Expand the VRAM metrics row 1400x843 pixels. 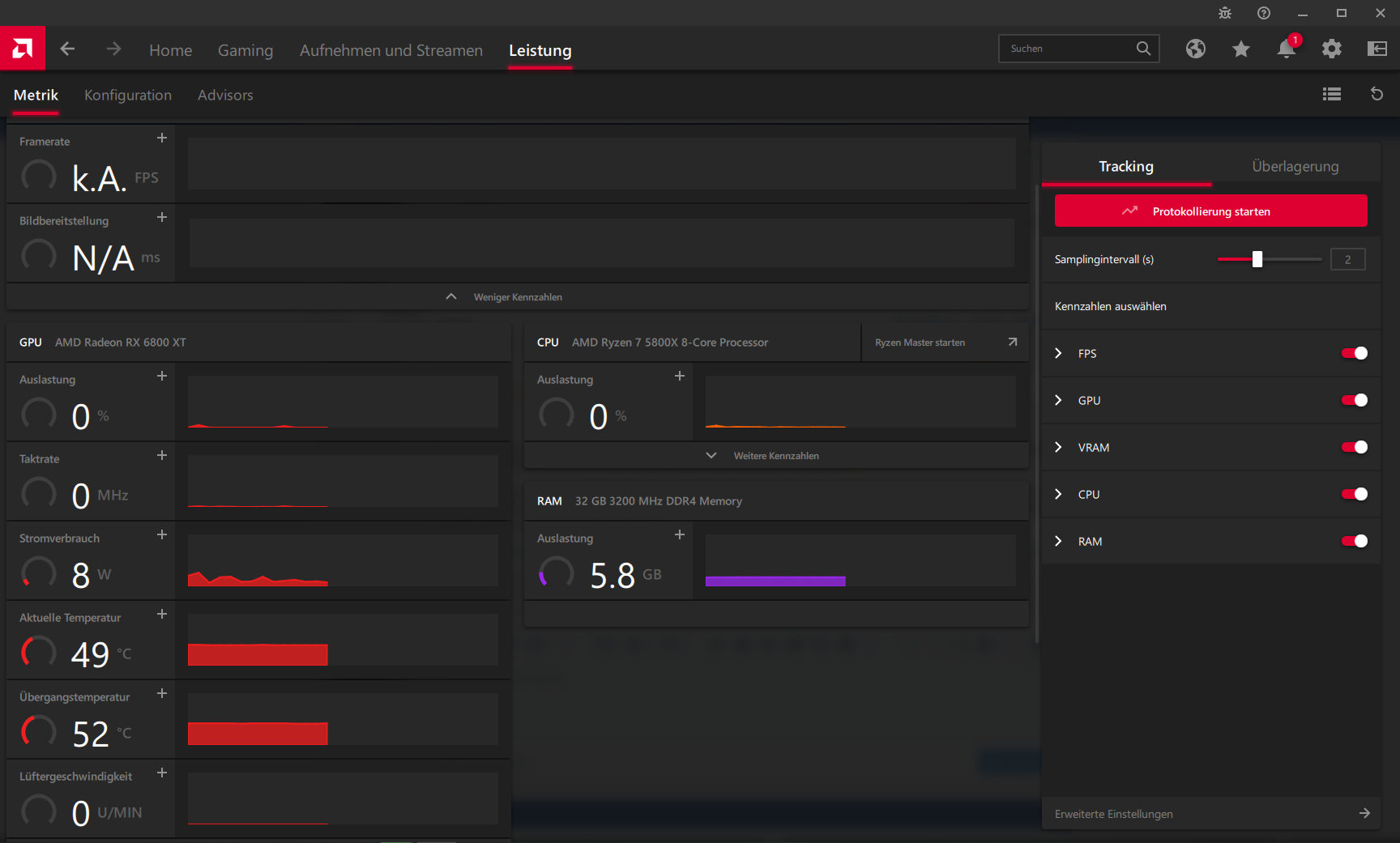tap(1058, 447)
